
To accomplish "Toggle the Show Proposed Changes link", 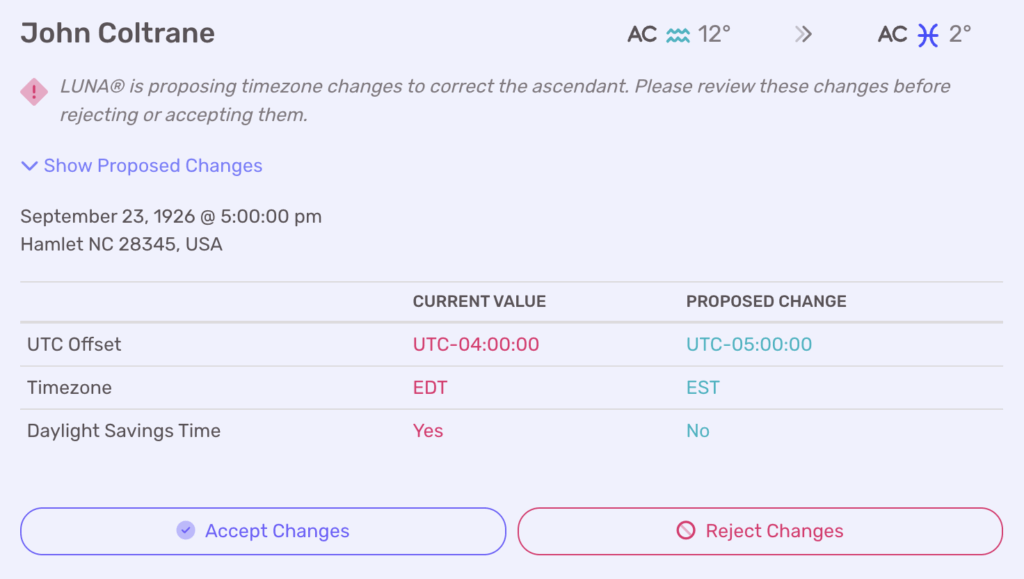I will pos(153,166).
